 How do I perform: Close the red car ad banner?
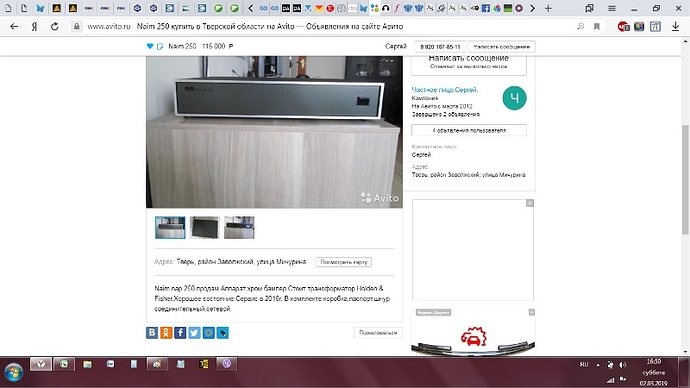(x=532, y=312)
